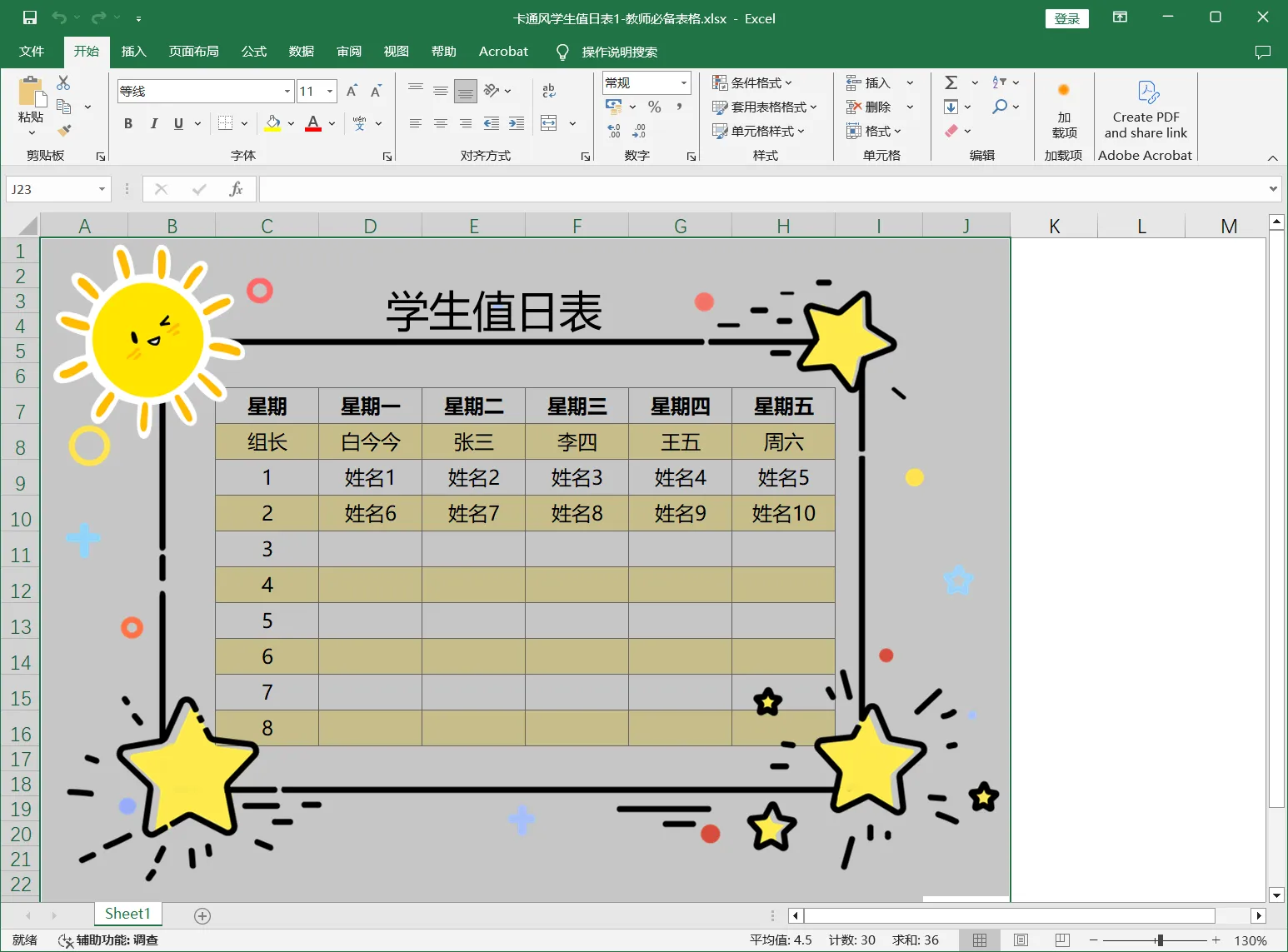Open the 插入 ribbon tab
Image resolution: width=1288 pixels, height=952 pixels.
tap(133, 52)
